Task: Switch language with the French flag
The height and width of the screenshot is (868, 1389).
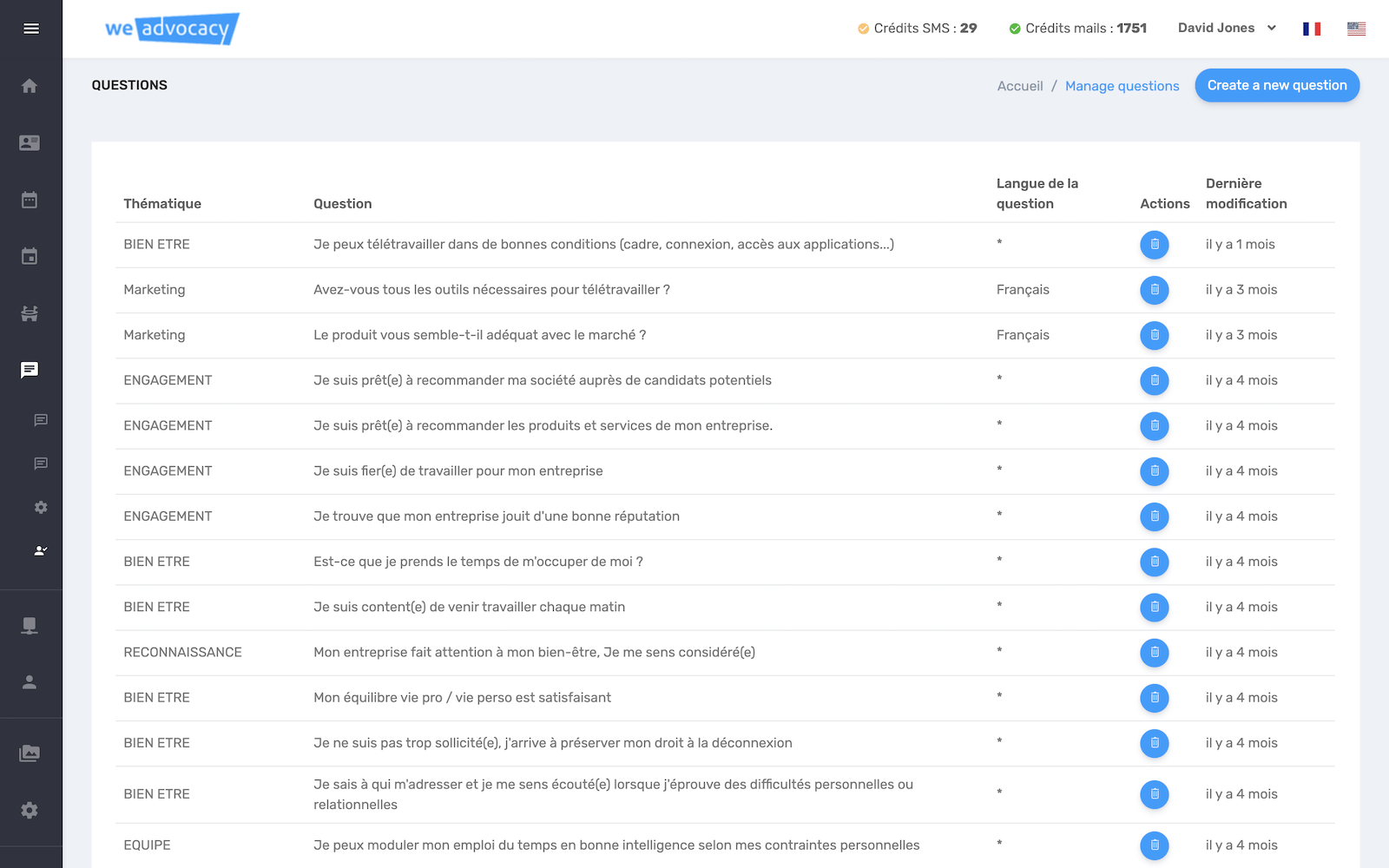Action: pyautogui.click(x=1312, y=29)
